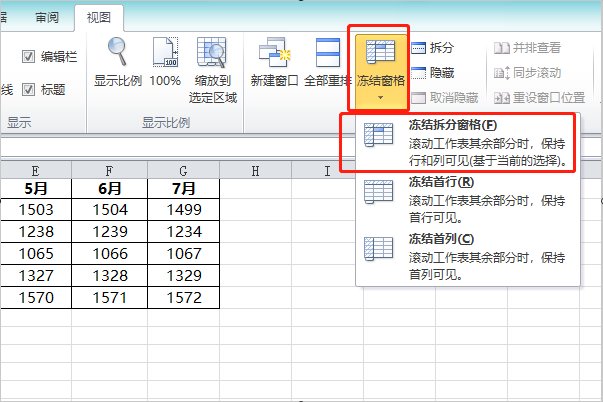Click the 冻结窗格 freeze panes icon

tap(380, 52)
